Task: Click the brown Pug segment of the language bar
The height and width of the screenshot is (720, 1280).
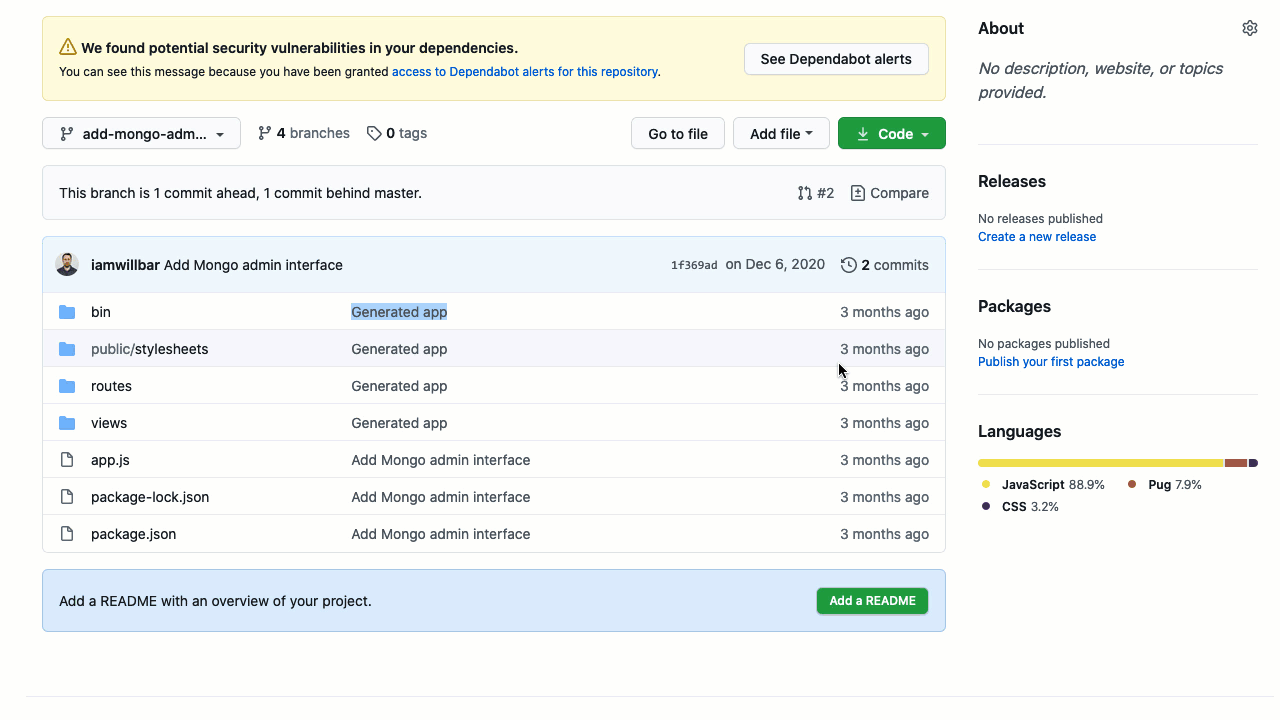Action: click(1236, 463)
